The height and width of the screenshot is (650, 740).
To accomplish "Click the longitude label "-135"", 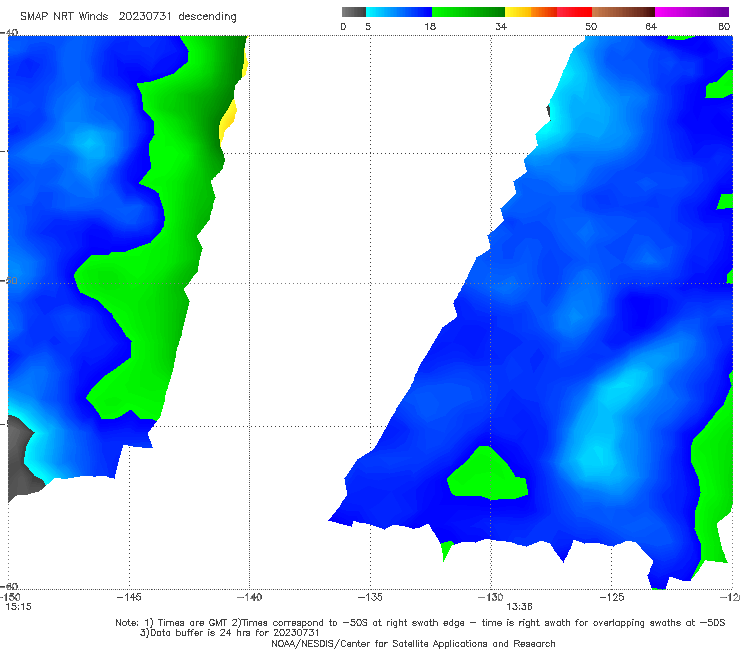I will [x=370, y=597].
